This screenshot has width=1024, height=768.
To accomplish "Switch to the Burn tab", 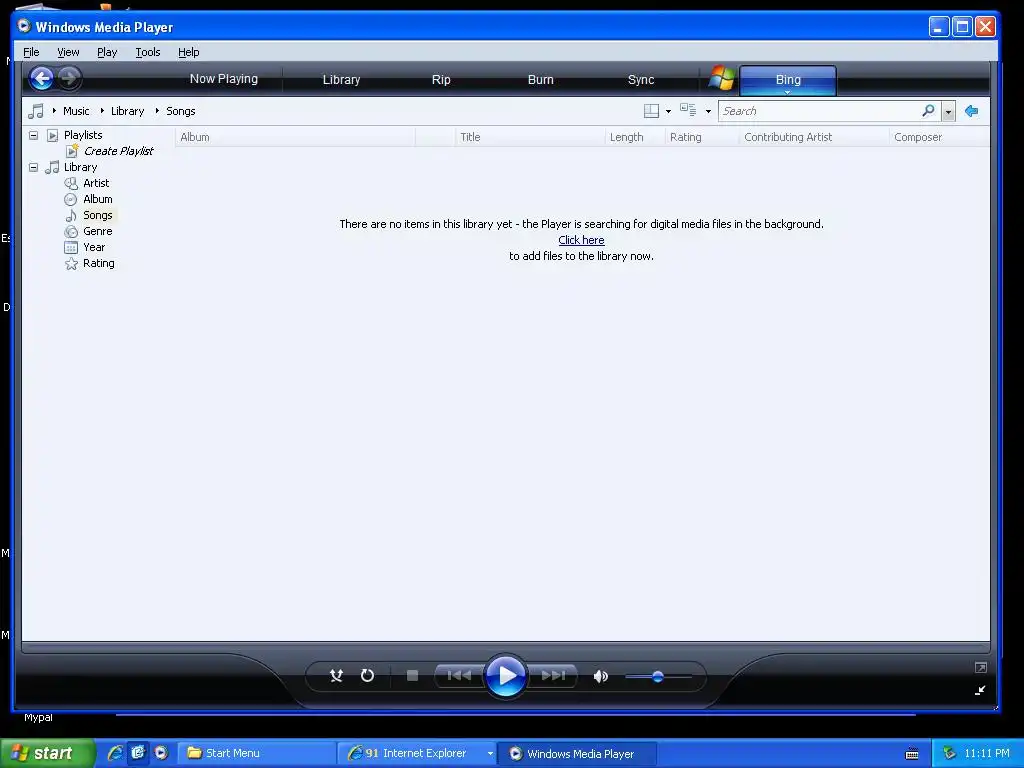I will click(541, 80).
